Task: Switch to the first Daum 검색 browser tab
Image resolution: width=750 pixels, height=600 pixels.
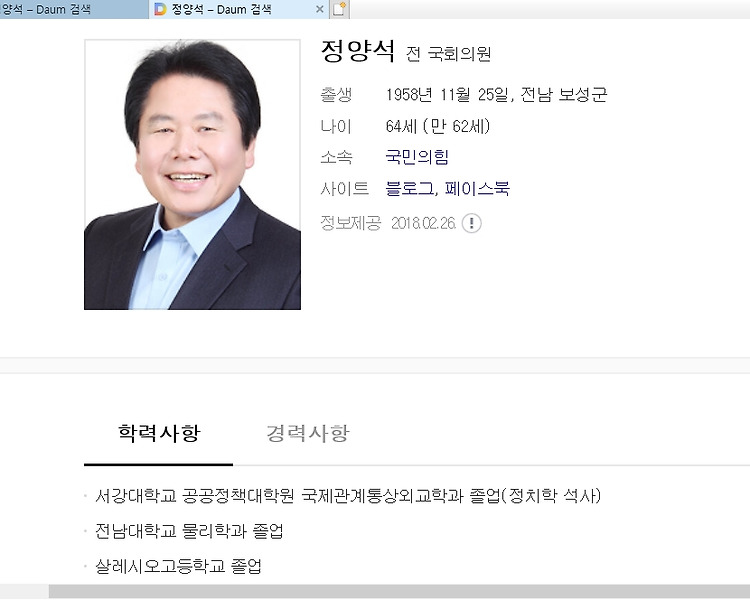Action: (74, 9)
